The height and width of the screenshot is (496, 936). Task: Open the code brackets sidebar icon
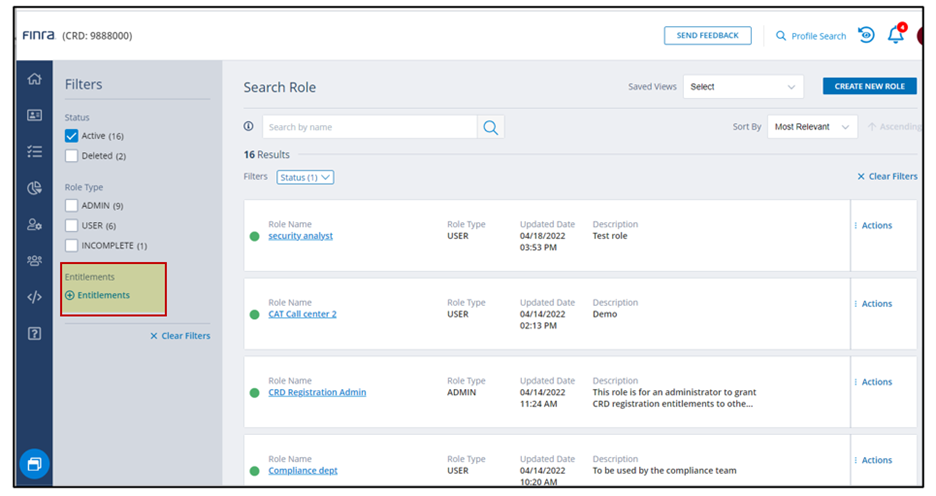[35, 297]
